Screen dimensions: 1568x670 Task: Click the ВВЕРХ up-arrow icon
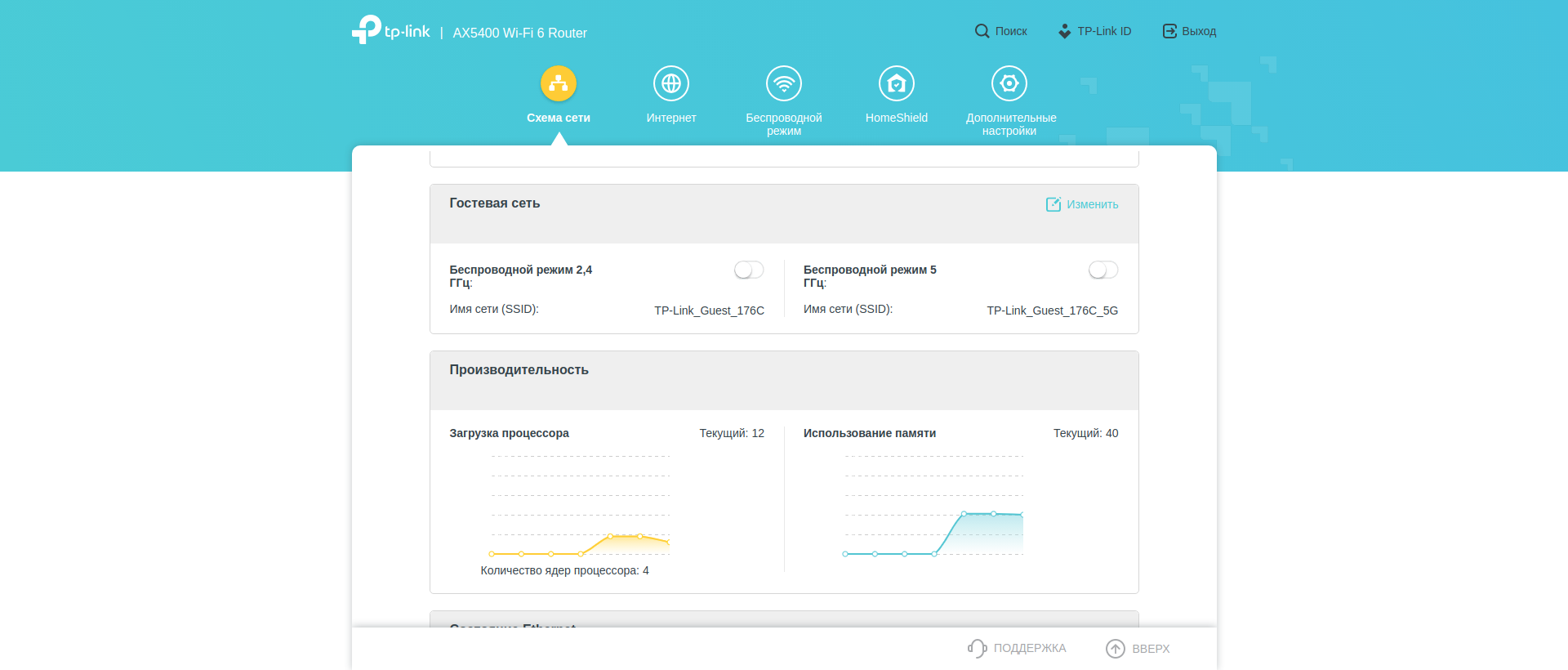pos(1116,648)
